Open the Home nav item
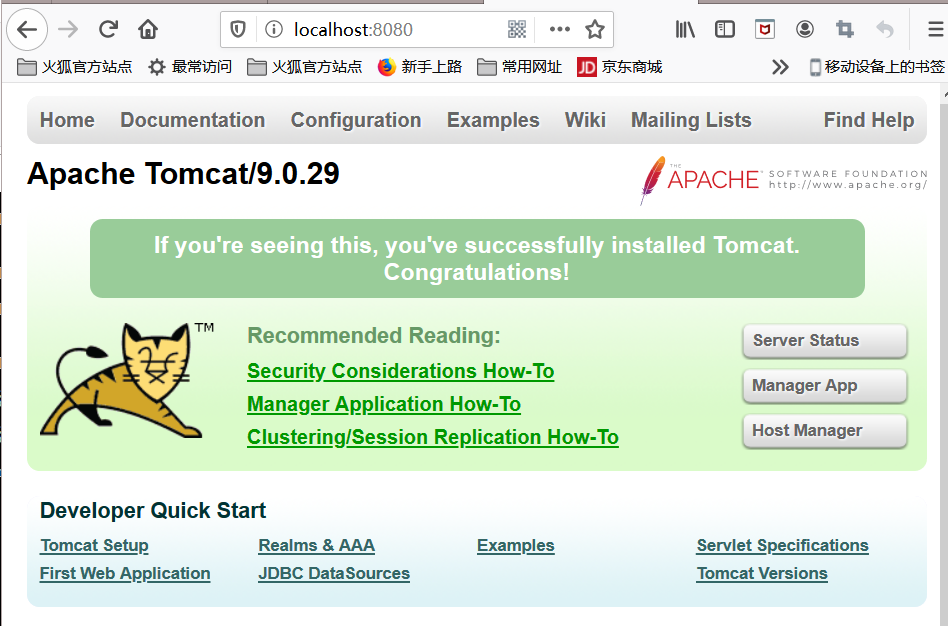This screenshot has width=948, height=626. coord(67,120)
